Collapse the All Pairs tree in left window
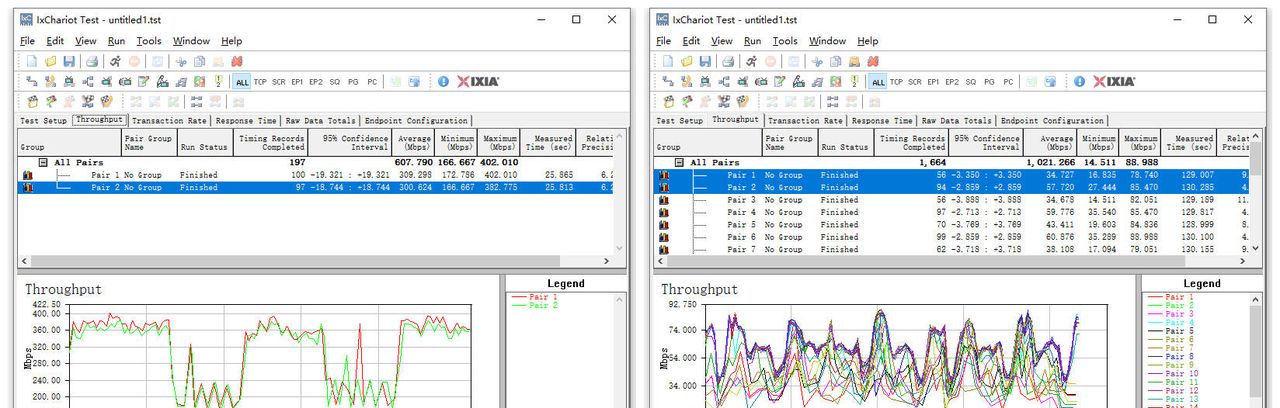Viewport: 1280px width, 408px height. 43,162
